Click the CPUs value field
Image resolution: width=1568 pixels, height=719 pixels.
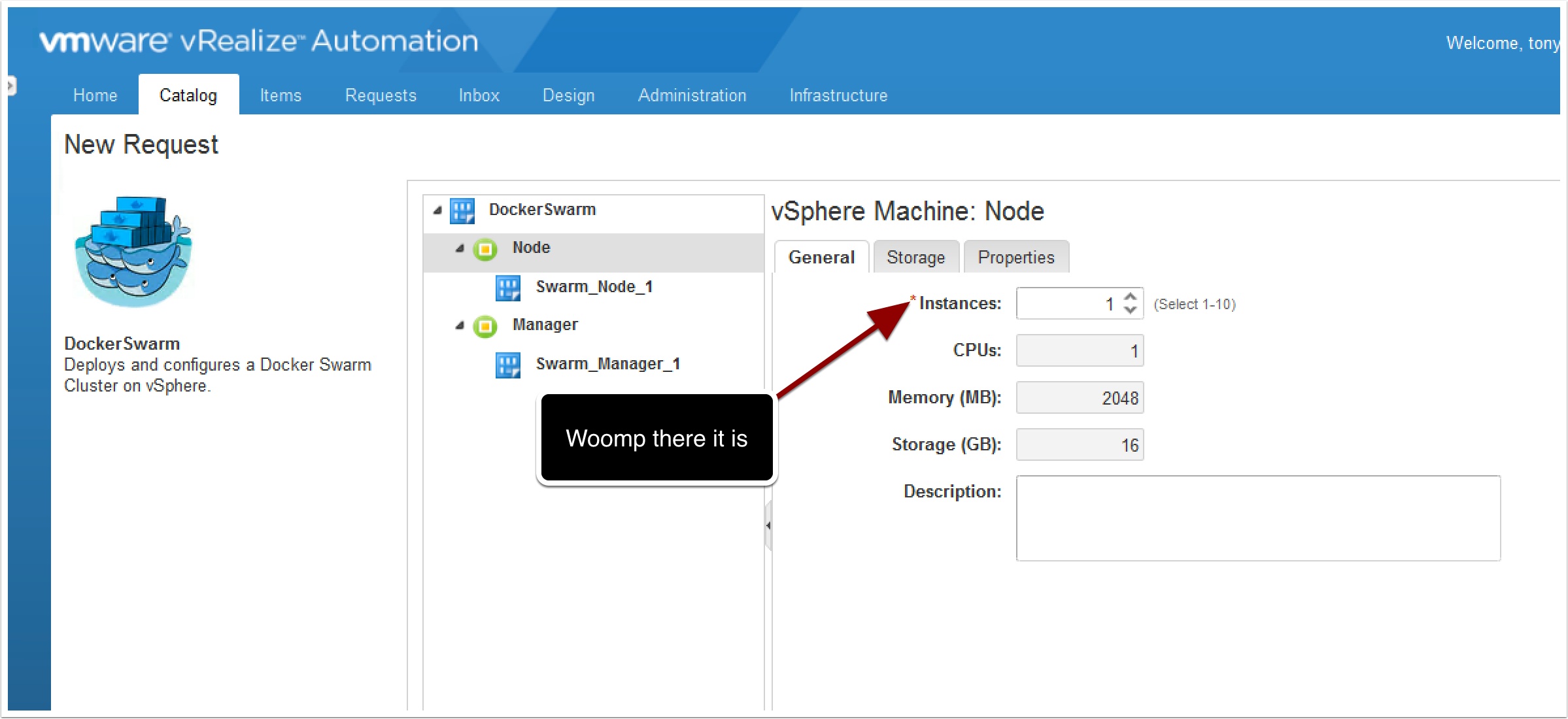pos(1080,351)
